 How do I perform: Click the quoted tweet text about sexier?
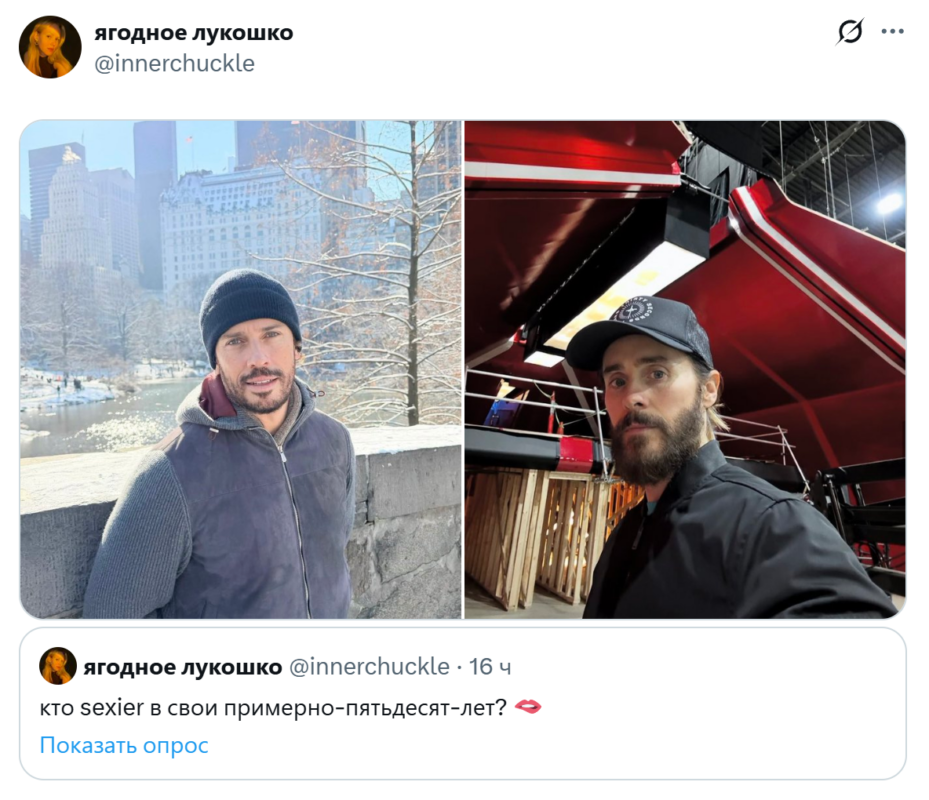(273, 707)
